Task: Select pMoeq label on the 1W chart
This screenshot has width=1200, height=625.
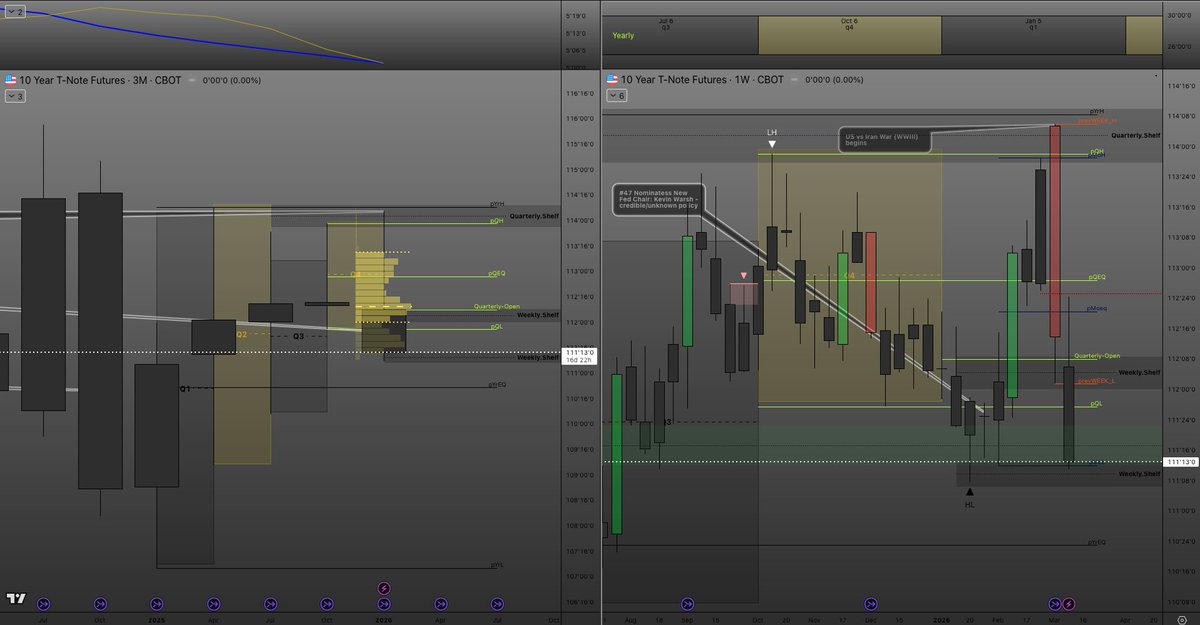Action: [1097, 309]
